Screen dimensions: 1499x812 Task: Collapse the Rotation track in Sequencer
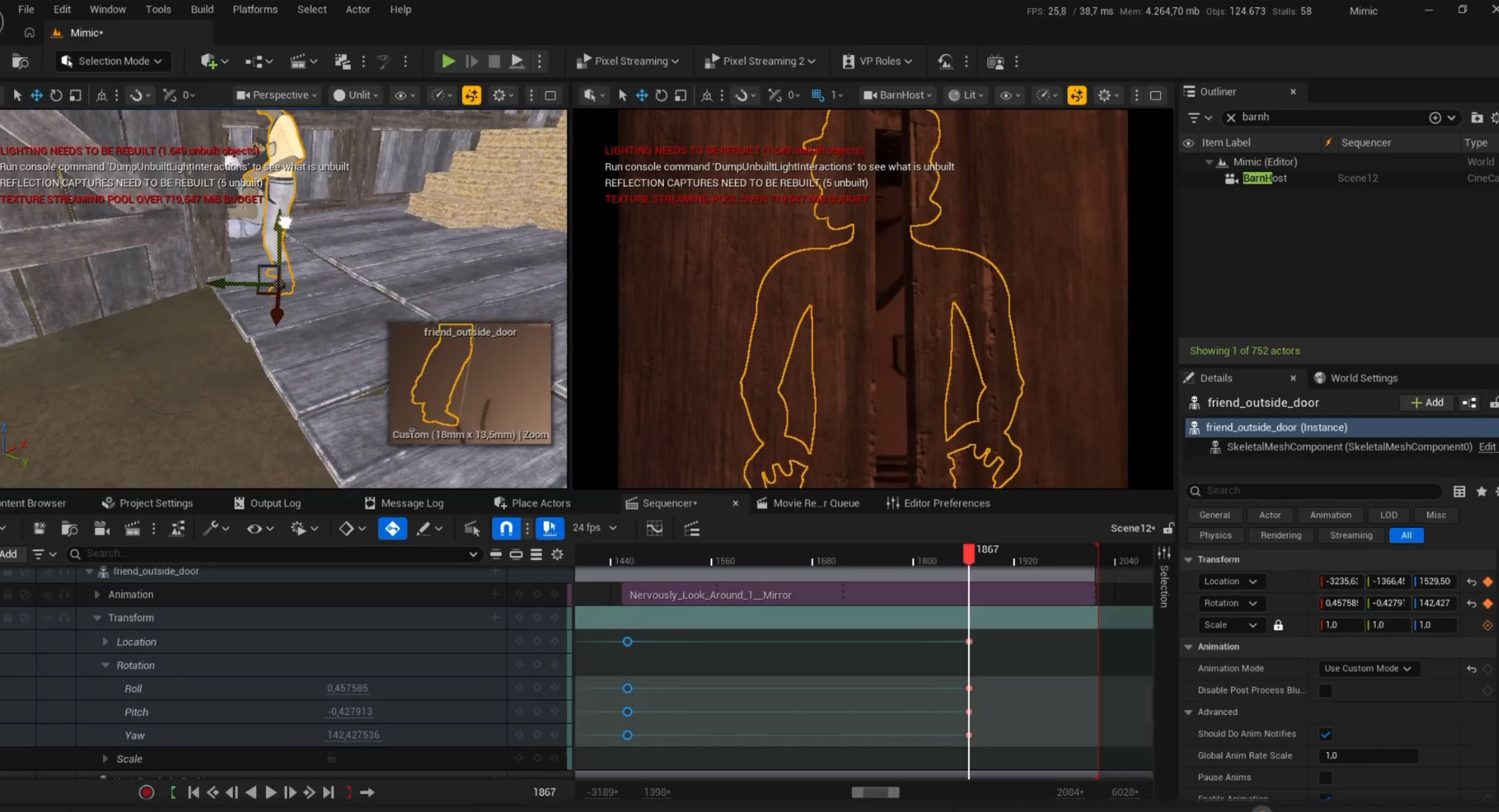coord(105,666)
